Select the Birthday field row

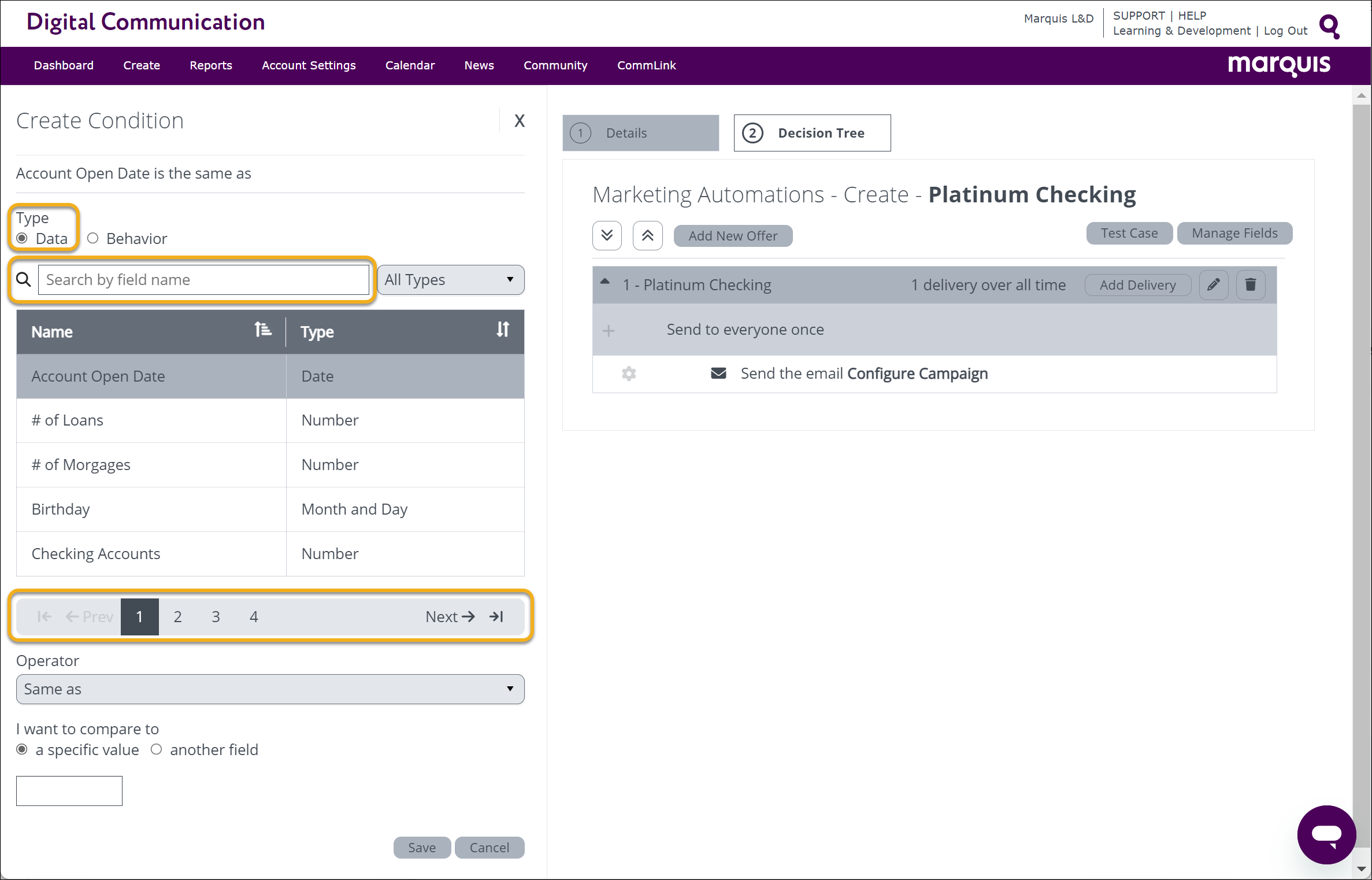coord(270,509)
